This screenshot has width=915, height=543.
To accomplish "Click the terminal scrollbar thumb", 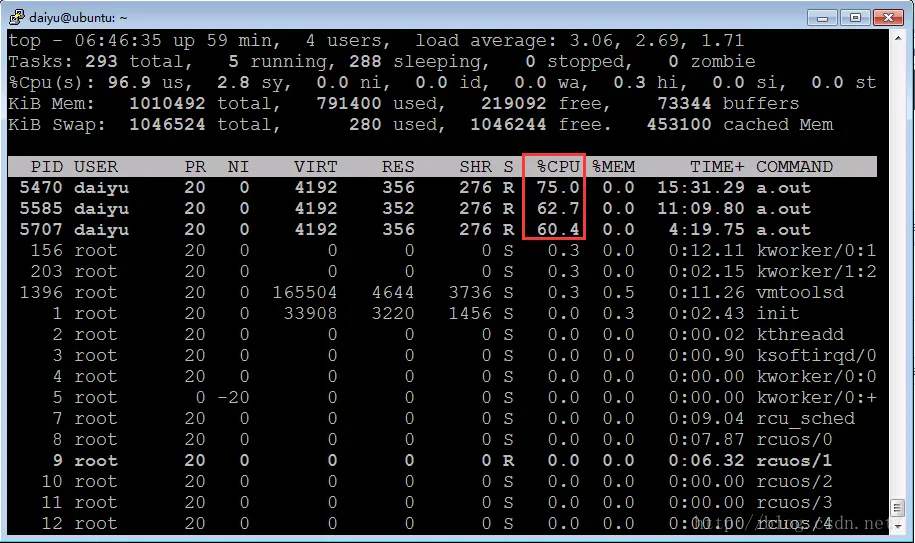I will [897, 507].
